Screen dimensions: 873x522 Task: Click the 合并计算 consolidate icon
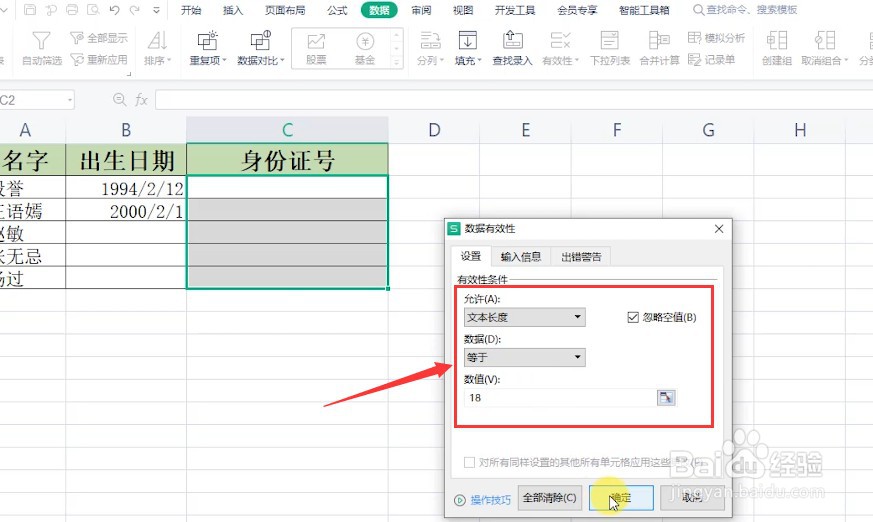point(659,41)
